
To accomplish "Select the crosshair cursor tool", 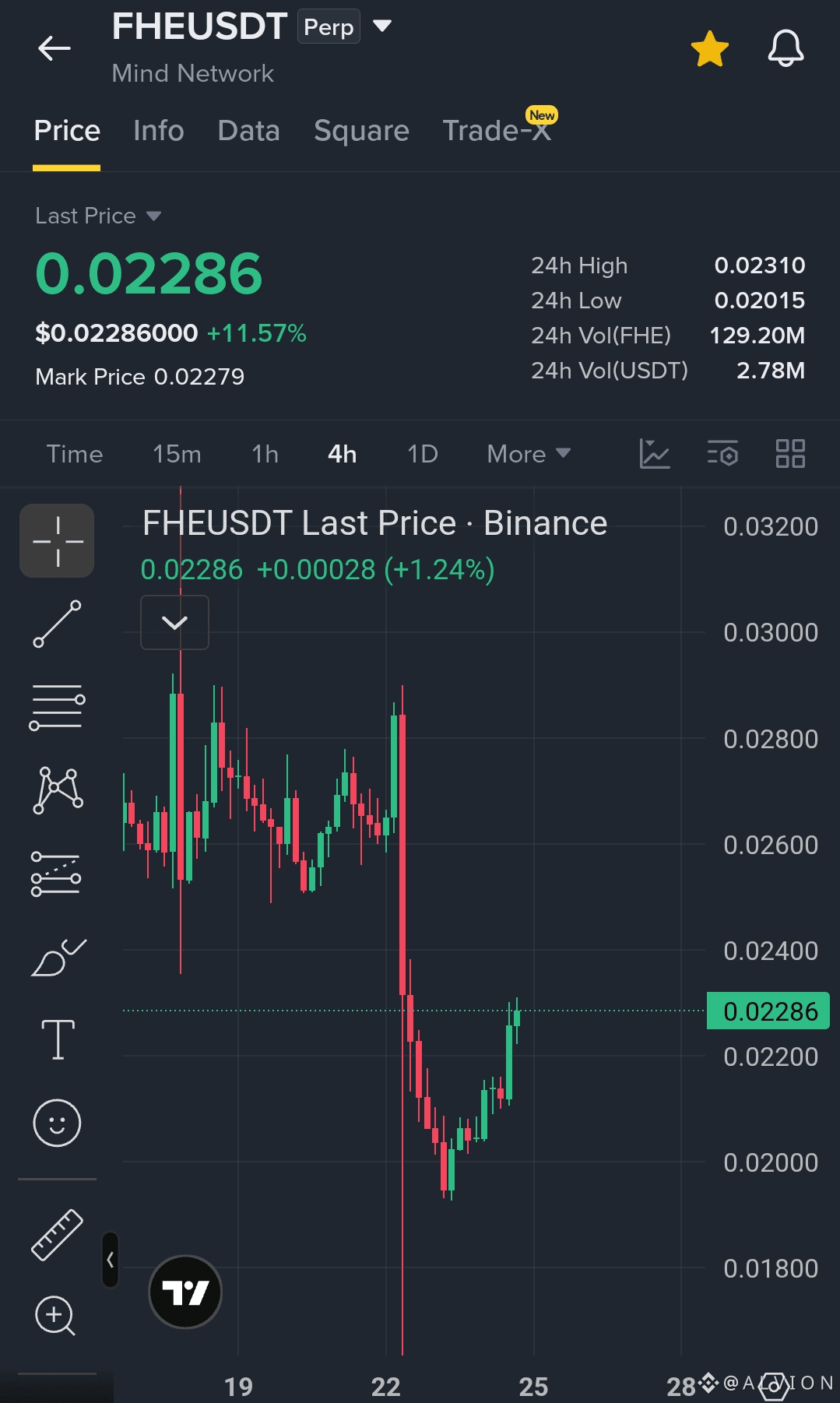I will [x=58, y=541].
